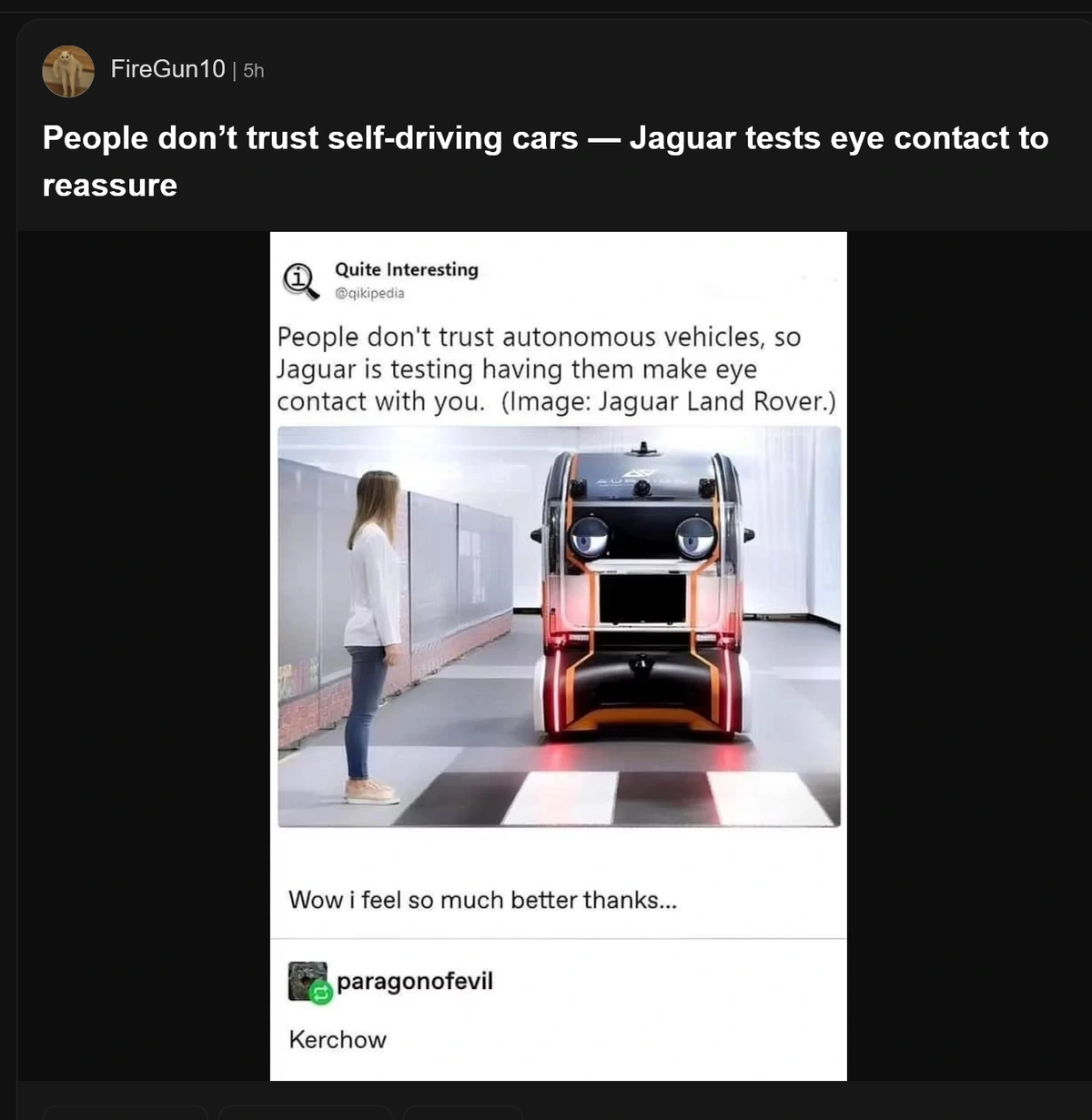Open the paragonofevil username
Viewport: 1092px width, 1120px height.
point(415,982)
